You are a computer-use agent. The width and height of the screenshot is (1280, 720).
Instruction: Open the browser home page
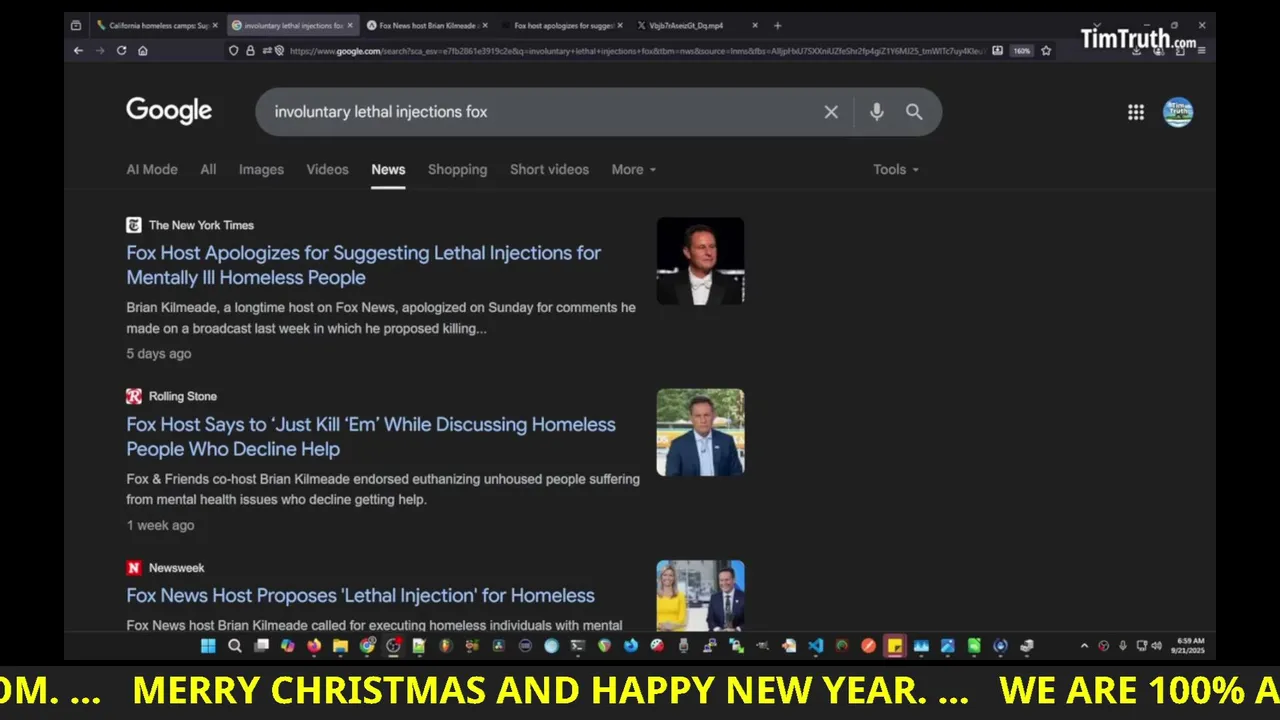tap(143, 51)
